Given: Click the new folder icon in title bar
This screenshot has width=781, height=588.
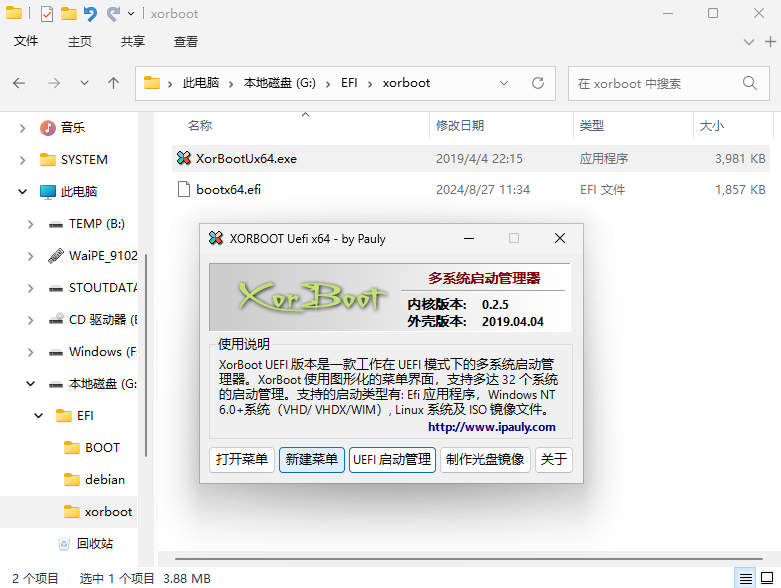Looking at the screenshot, I should [69, 13].
